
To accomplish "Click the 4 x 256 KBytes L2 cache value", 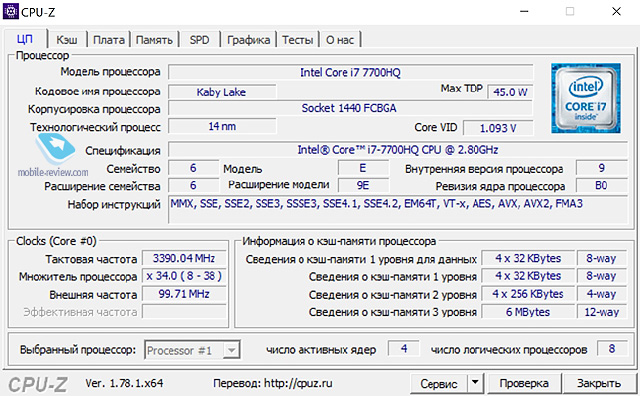I will click(528, 294).
